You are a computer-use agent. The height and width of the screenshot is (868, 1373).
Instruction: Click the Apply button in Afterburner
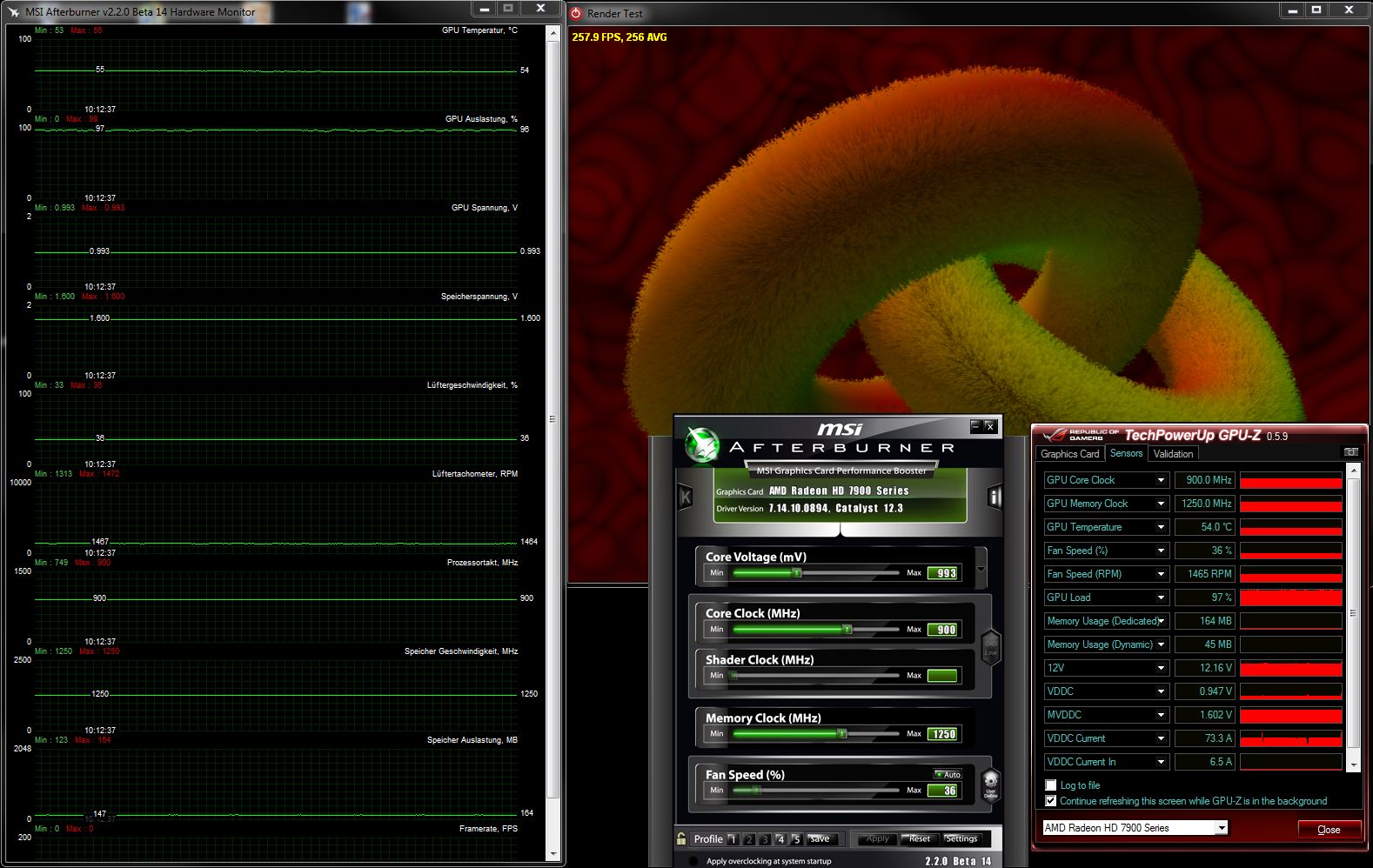(877, 839)
